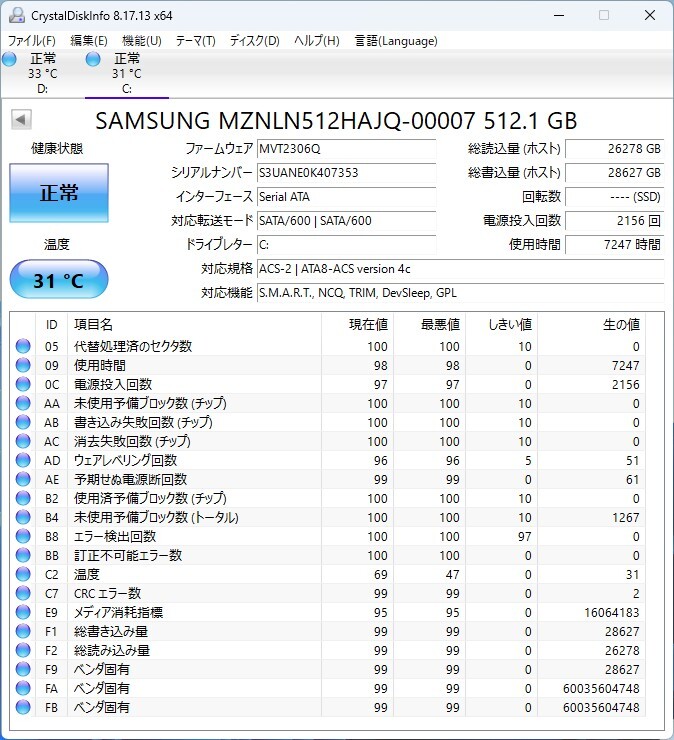674x740 pixels.
Task: Open the 編集(E) menu
Action: pos(89,41)
